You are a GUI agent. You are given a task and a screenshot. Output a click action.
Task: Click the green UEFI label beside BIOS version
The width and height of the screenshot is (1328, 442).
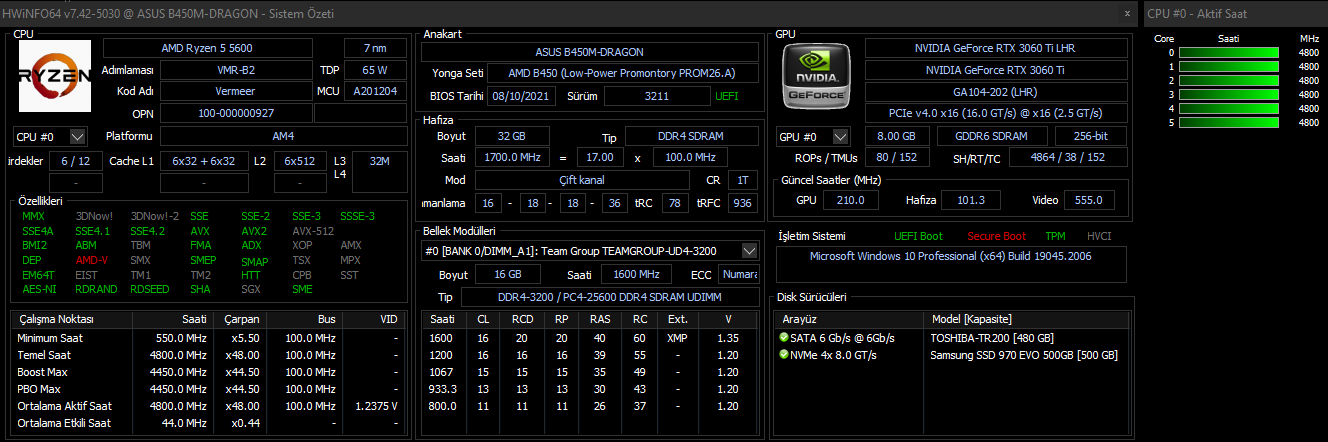pyautogui.click(x=727, y=96)
